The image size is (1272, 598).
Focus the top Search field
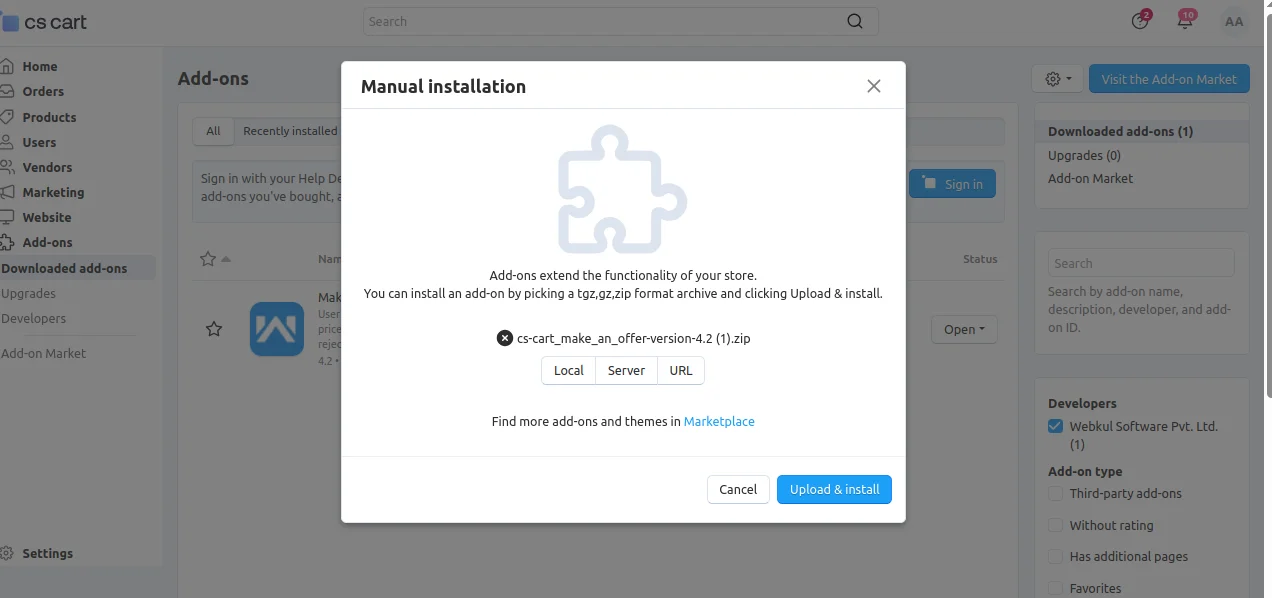(x=600, y=21)
